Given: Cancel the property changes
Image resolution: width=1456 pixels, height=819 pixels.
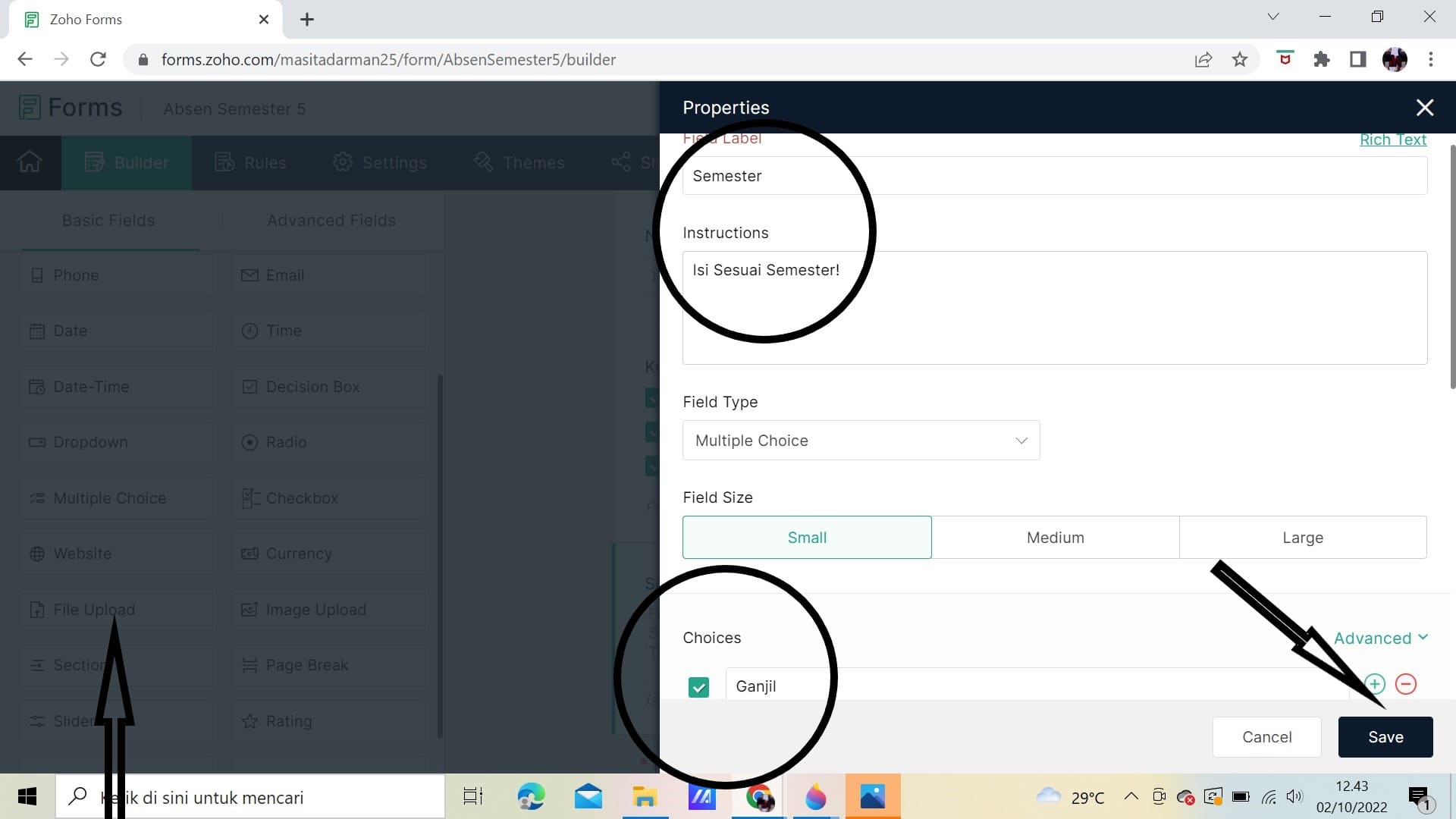Looking at the screenshot, I should [1266, 737].
